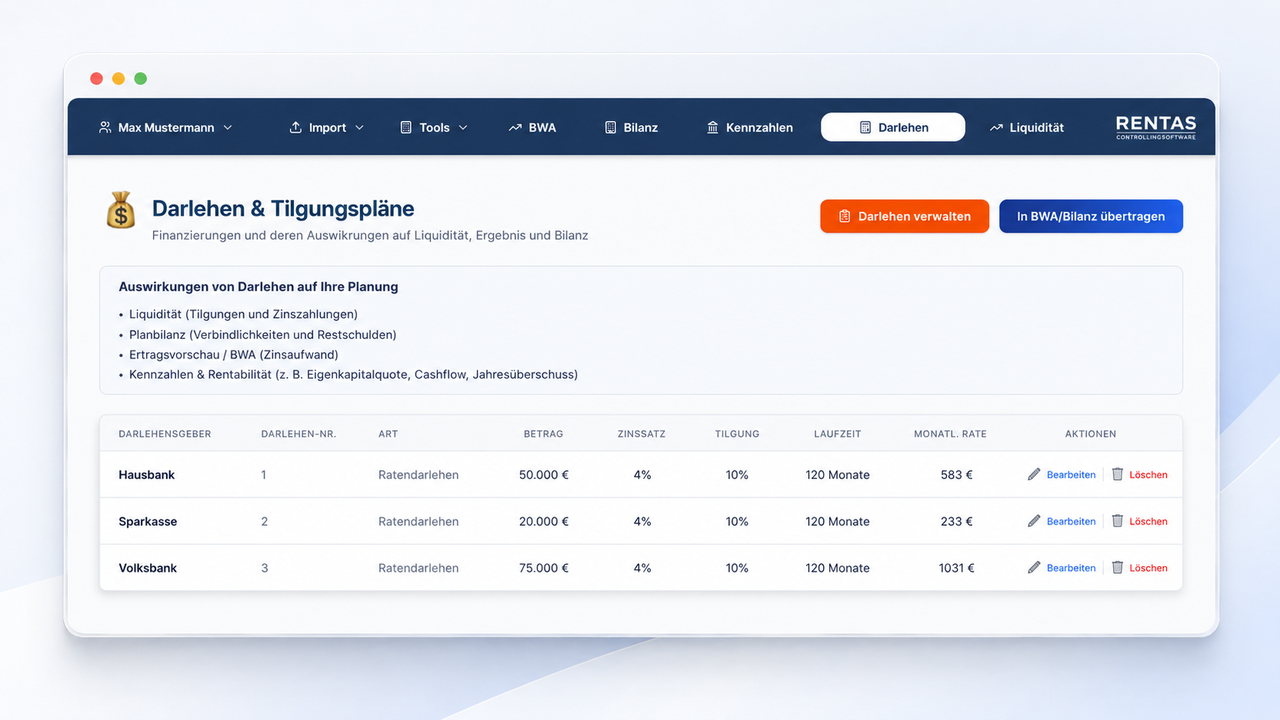Click the Laufzeit column header
The width and height of the screenshot is (1280, 720).
tap(837, 434)
